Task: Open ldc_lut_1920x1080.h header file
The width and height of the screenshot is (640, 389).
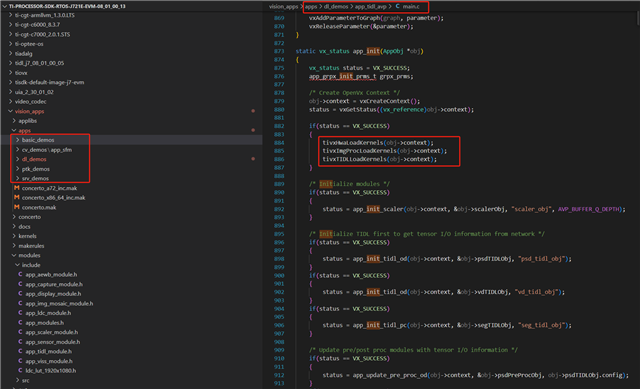Action: (51, 370)
